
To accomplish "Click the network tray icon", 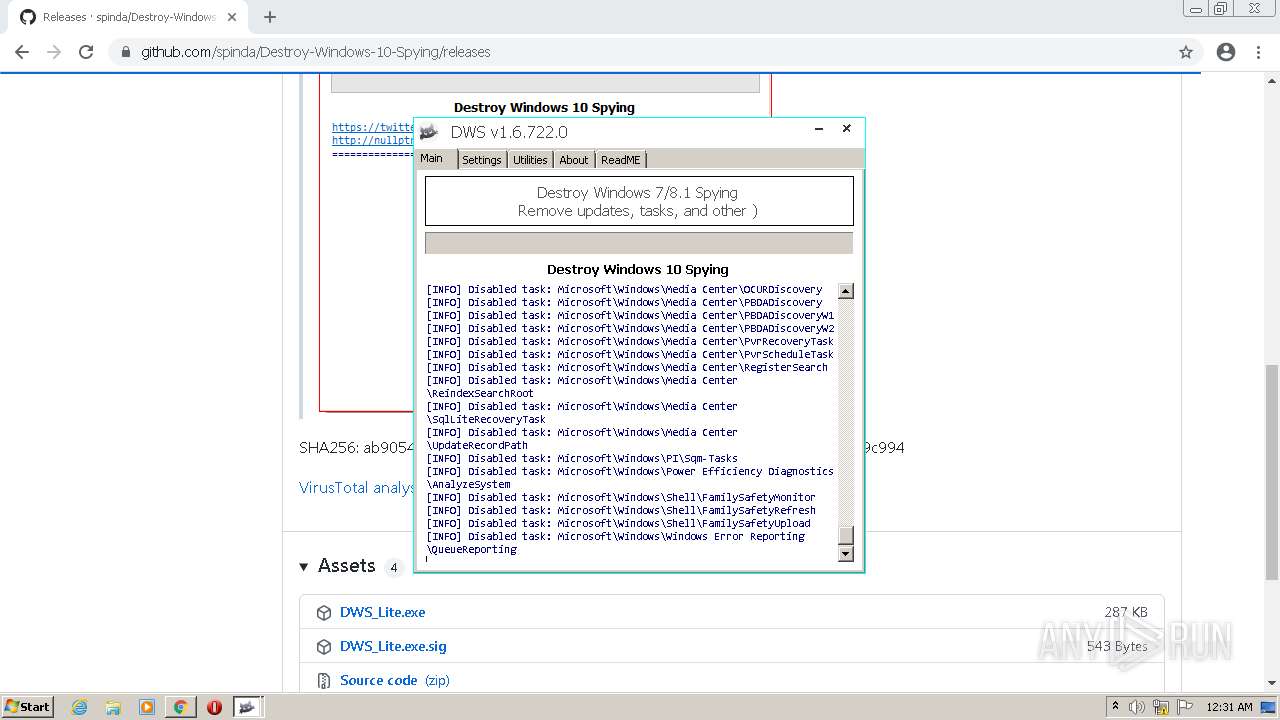I will [1161, 707].
